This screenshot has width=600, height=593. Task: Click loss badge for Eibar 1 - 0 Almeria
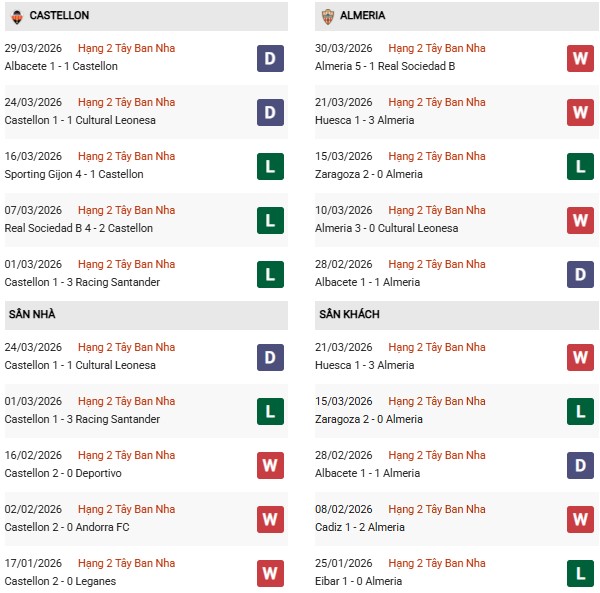point(580,573)
